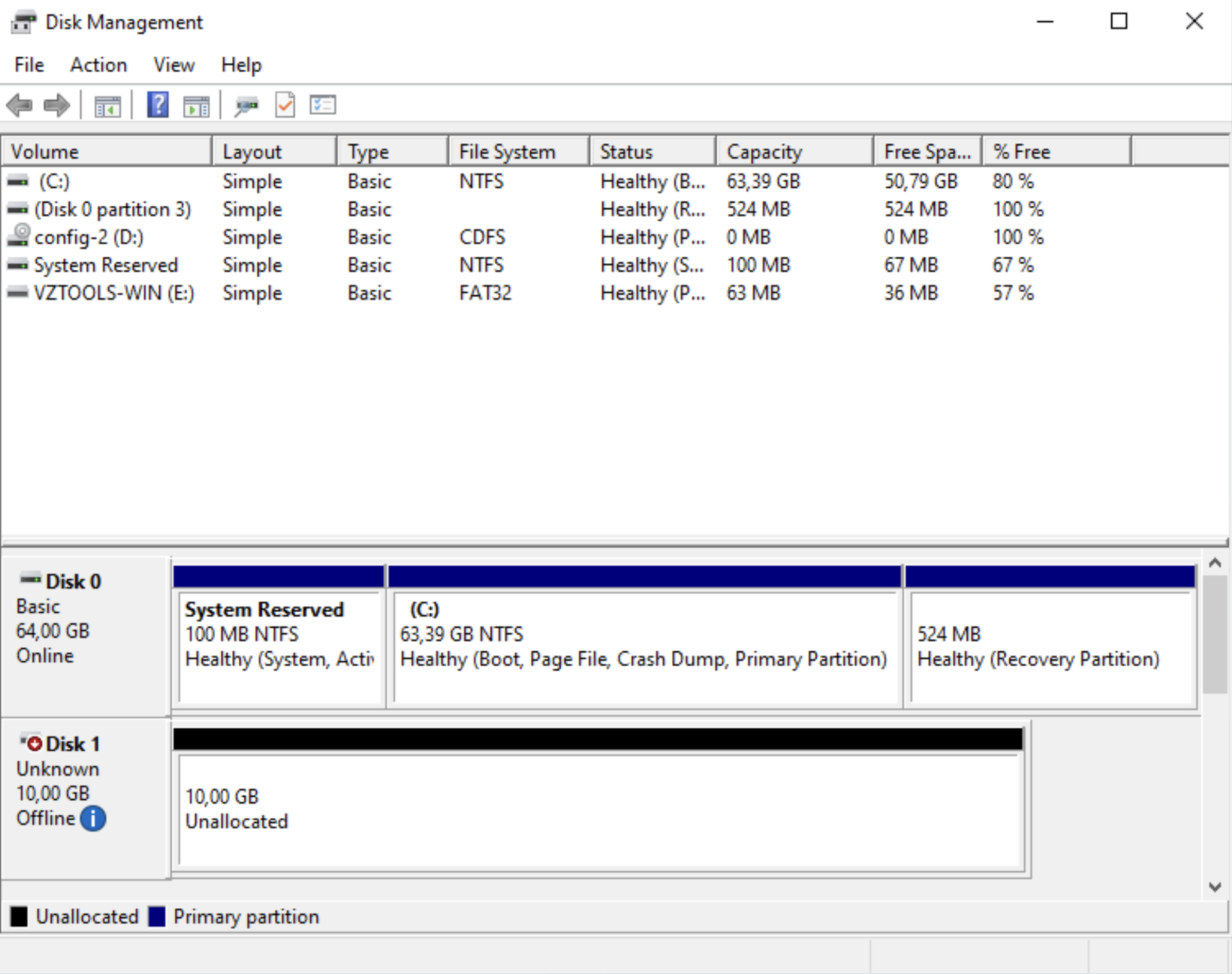
Task: Open the Action menu
Action: coord(98,65)
